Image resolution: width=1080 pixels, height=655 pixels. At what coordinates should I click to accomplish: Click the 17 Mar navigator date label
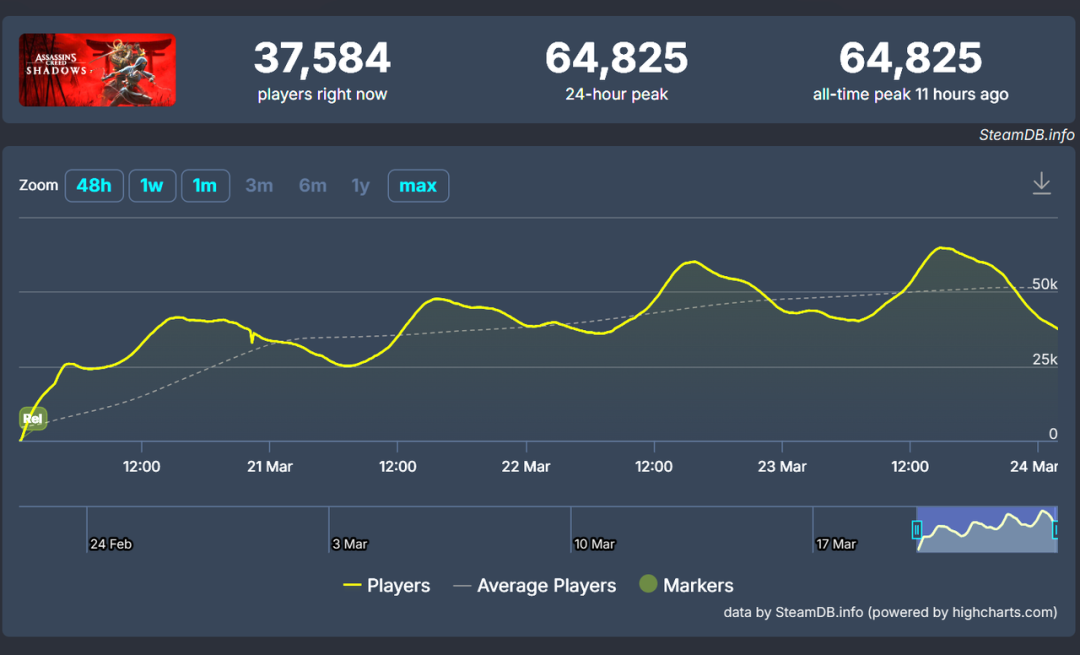pyautogui.click(x=836, y=544)
